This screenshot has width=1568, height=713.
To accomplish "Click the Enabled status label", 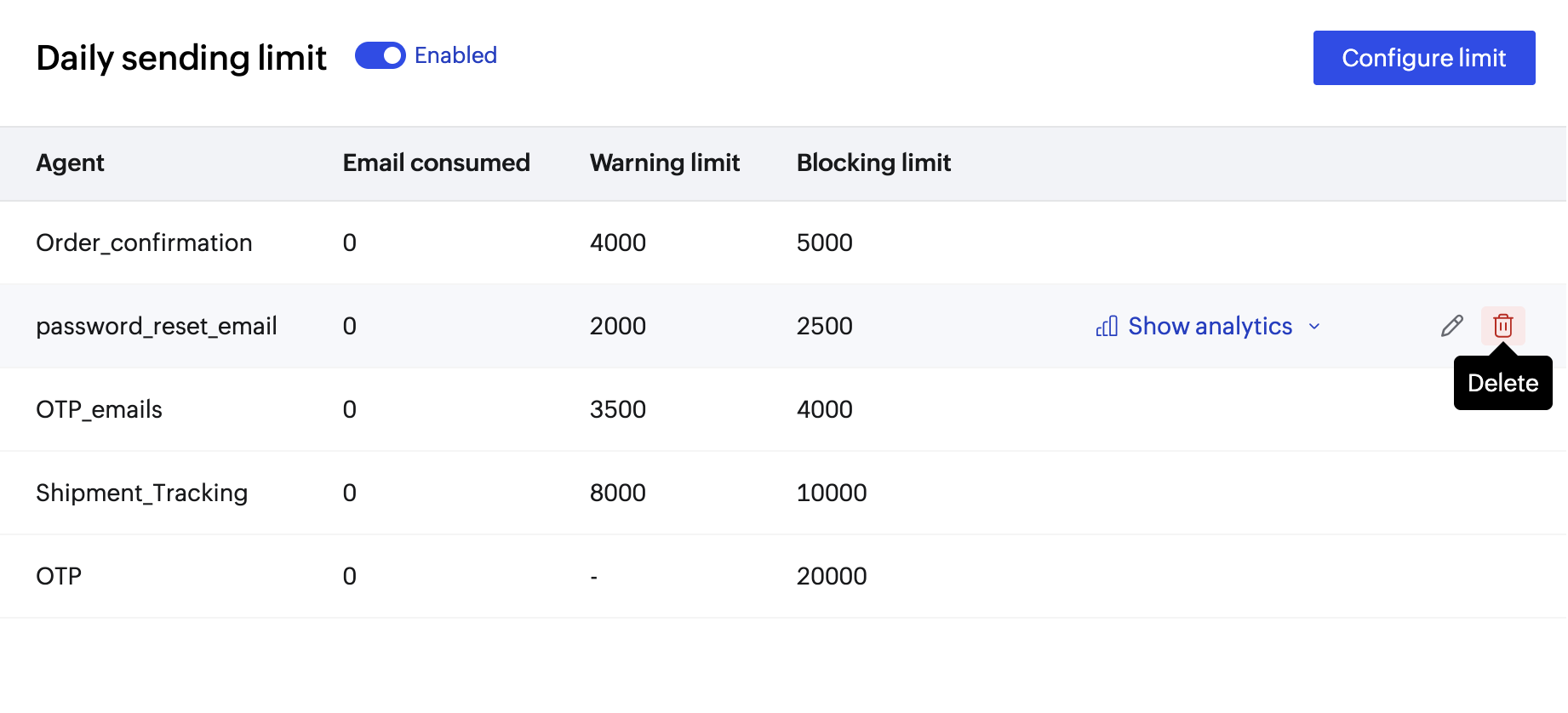I will click(x=455, y=55).
